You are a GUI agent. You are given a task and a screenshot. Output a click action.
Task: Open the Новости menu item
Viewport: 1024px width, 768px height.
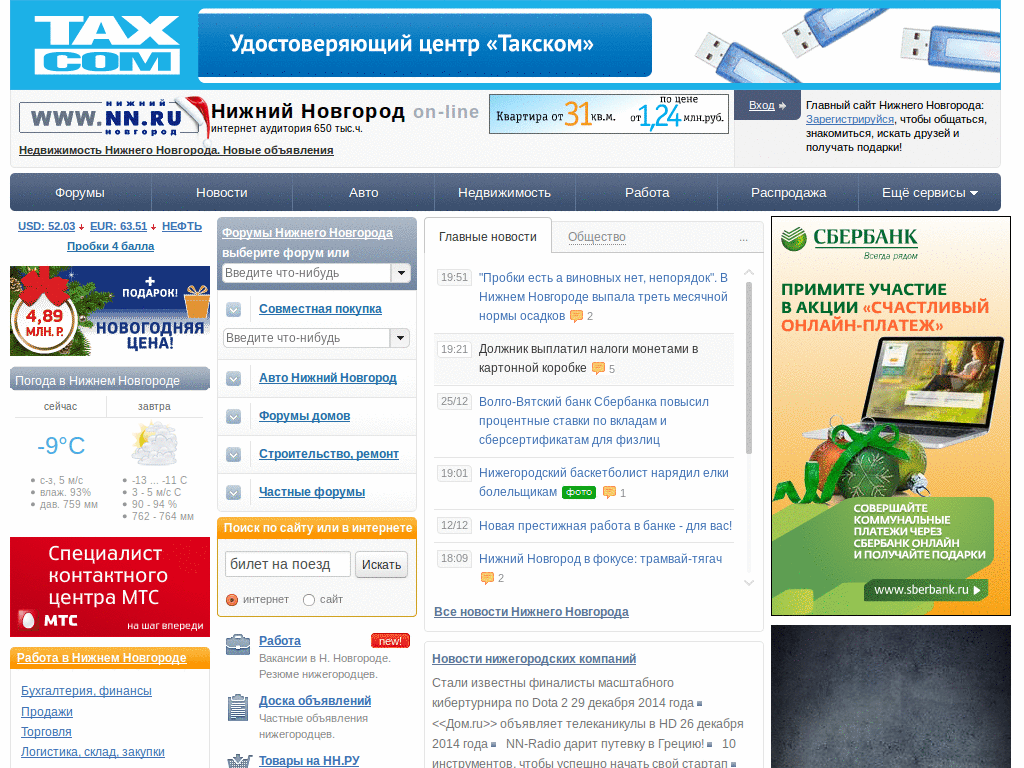222,193
